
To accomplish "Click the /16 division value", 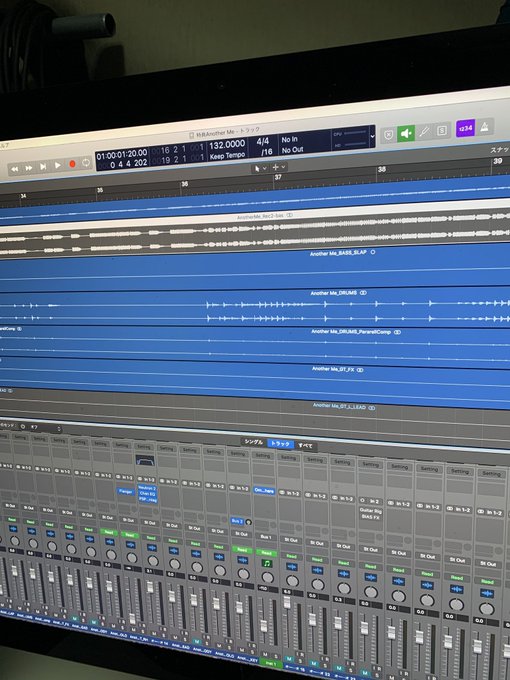I will tap(266, 152).
